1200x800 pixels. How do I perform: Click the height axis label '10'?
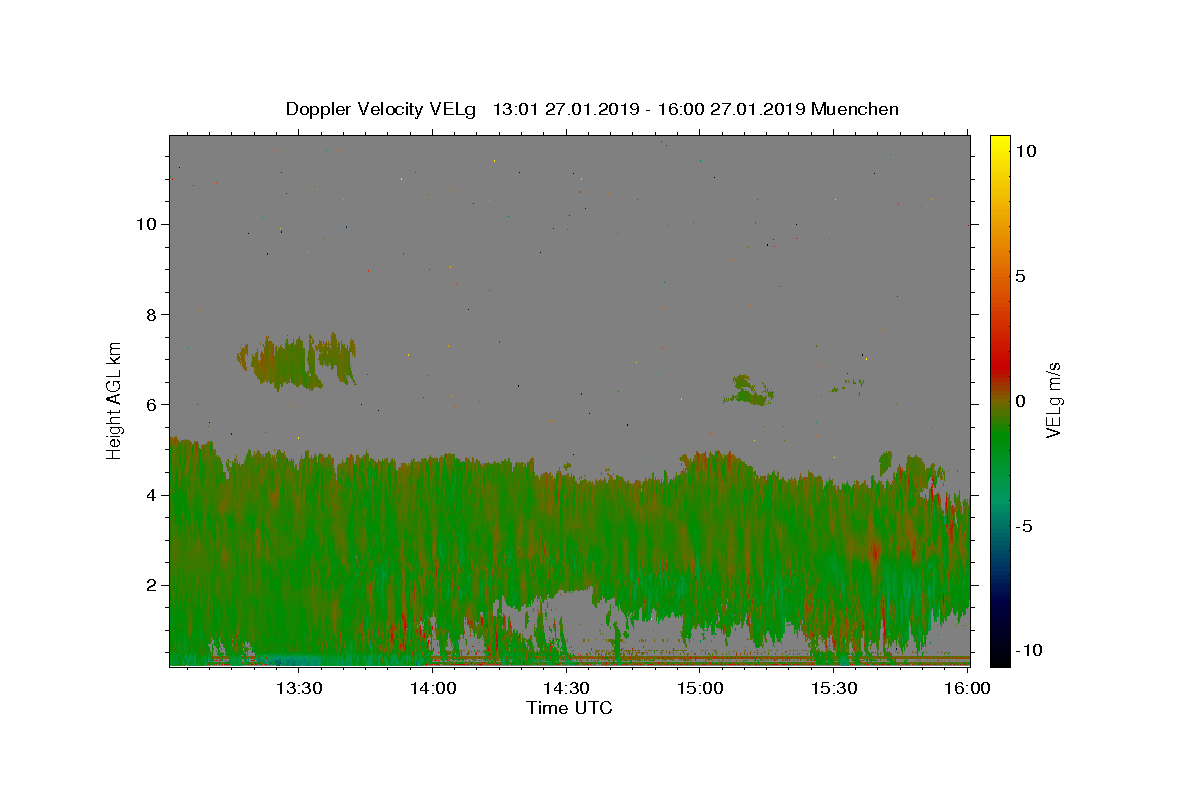point(146,224)
